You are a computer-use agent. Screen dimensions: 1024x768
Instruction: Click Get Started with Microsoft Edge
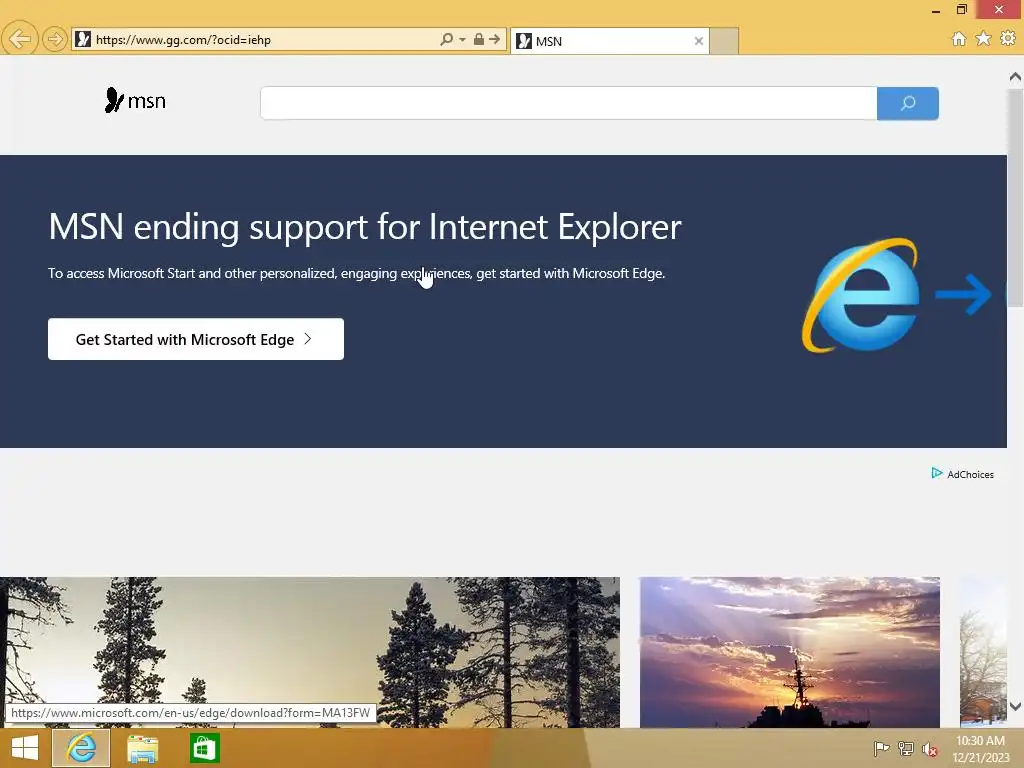(x=196, y=339)
